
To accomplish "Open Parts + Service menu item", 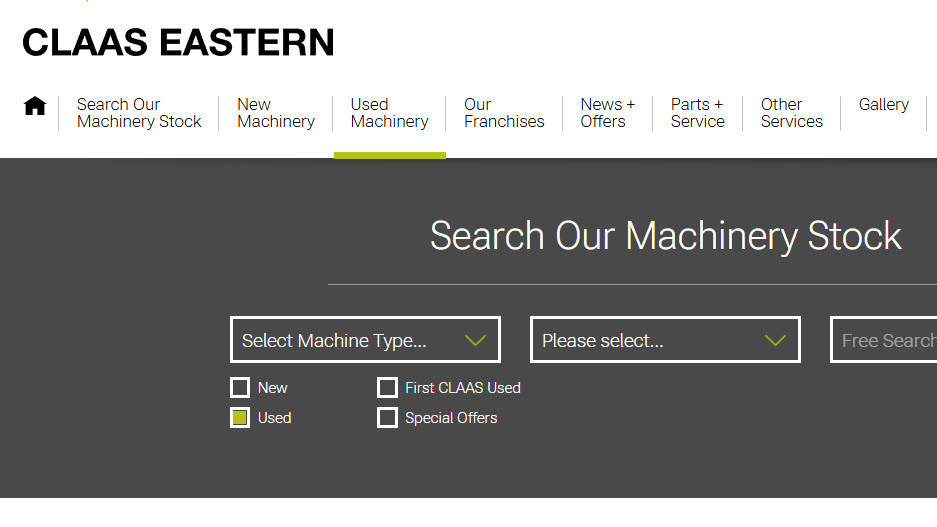I will pyautogui.click(x=697, y=113).
